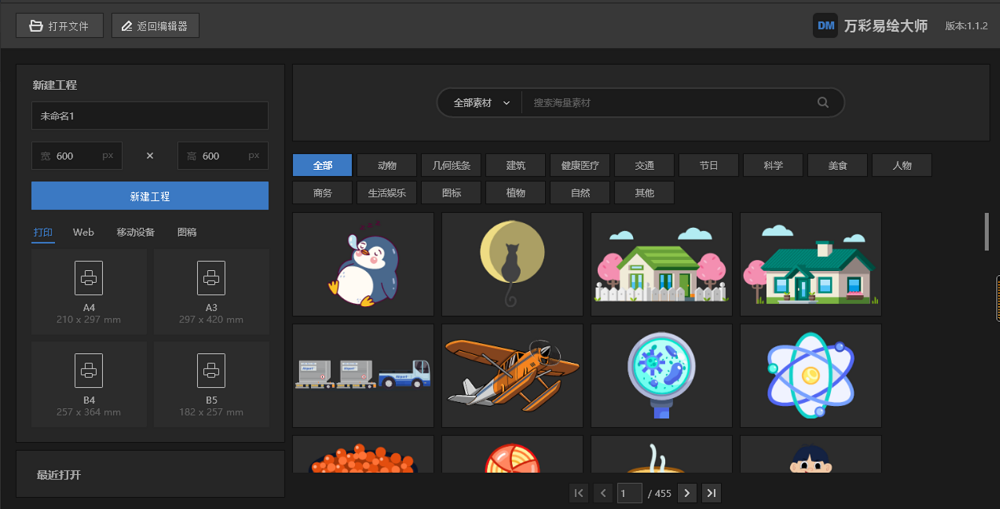This screenshot has height=509, width=1000.
Task: Click the blue 新建工程 button
Action: (150, 196)
